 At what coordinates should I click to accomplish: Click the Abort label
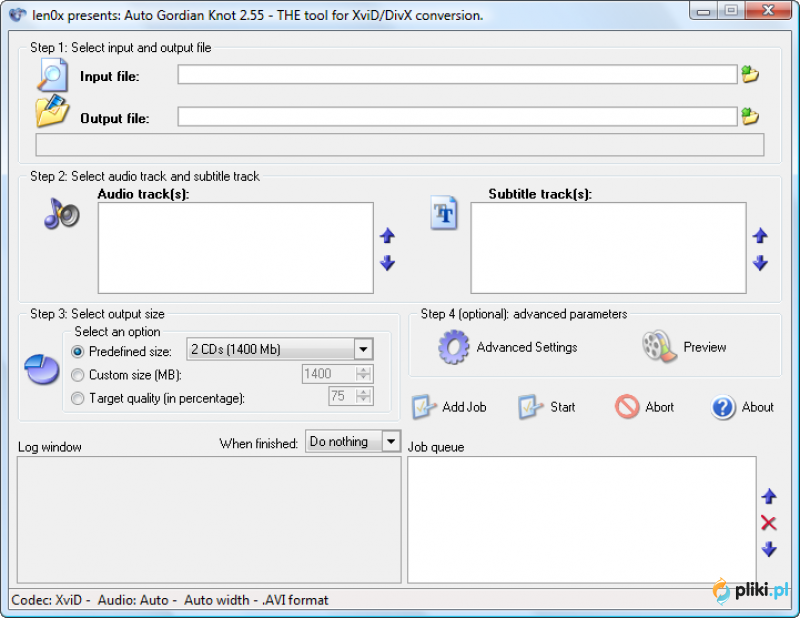[x=660, y=407]
